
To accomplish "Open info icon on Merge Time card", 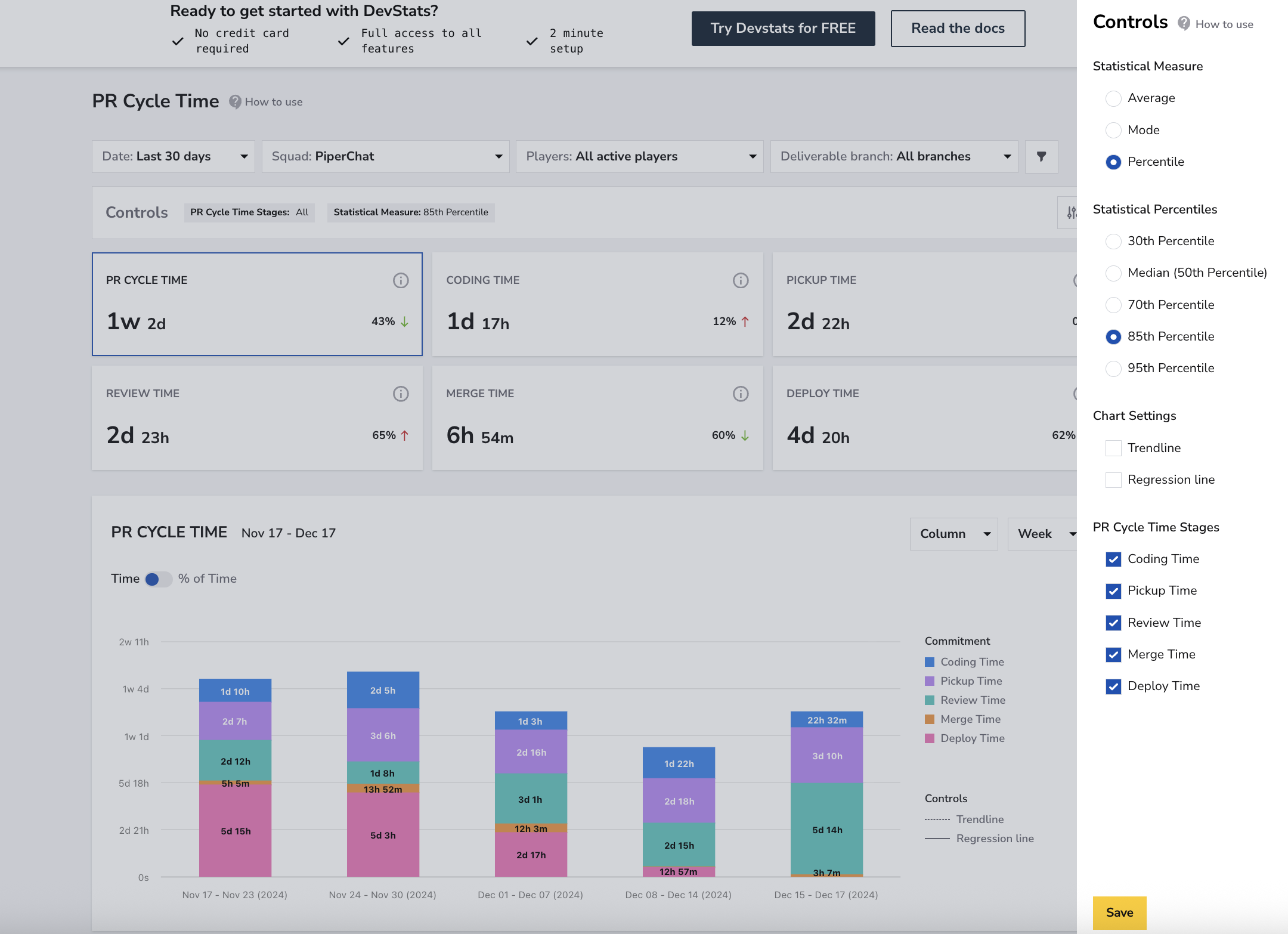I will (x=741, y=394).
